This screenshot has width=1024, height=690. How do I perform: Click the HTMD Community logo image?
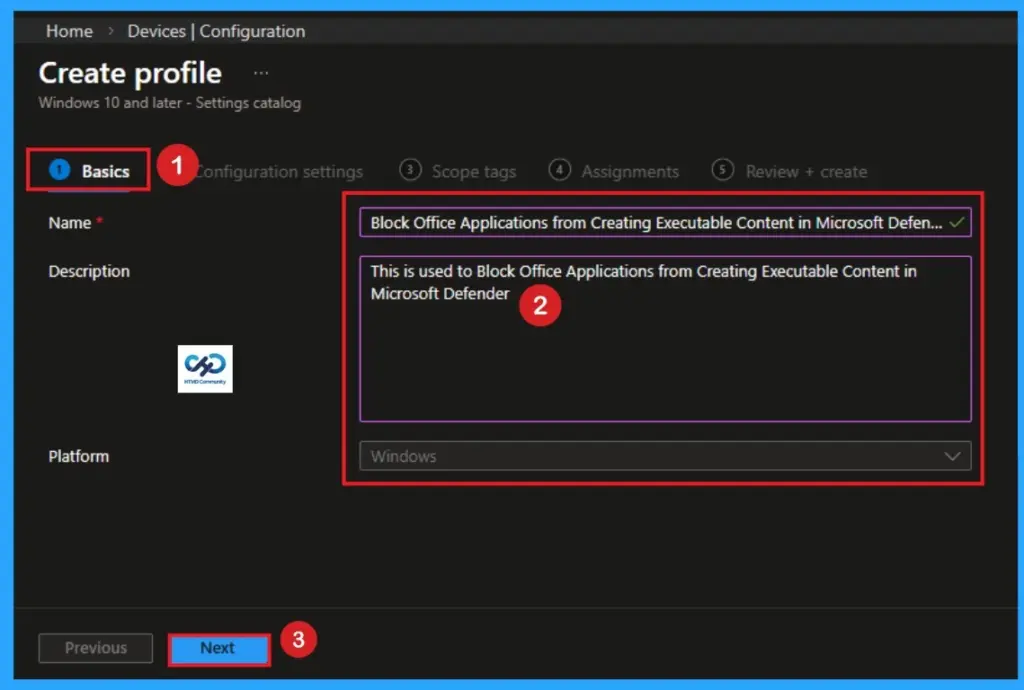pos(205,368)
